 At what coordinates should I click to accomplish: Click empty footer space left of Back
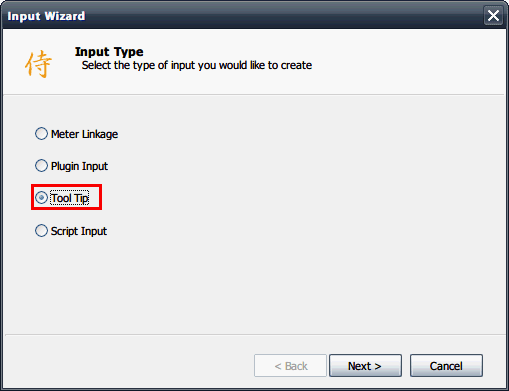[128, 366]
